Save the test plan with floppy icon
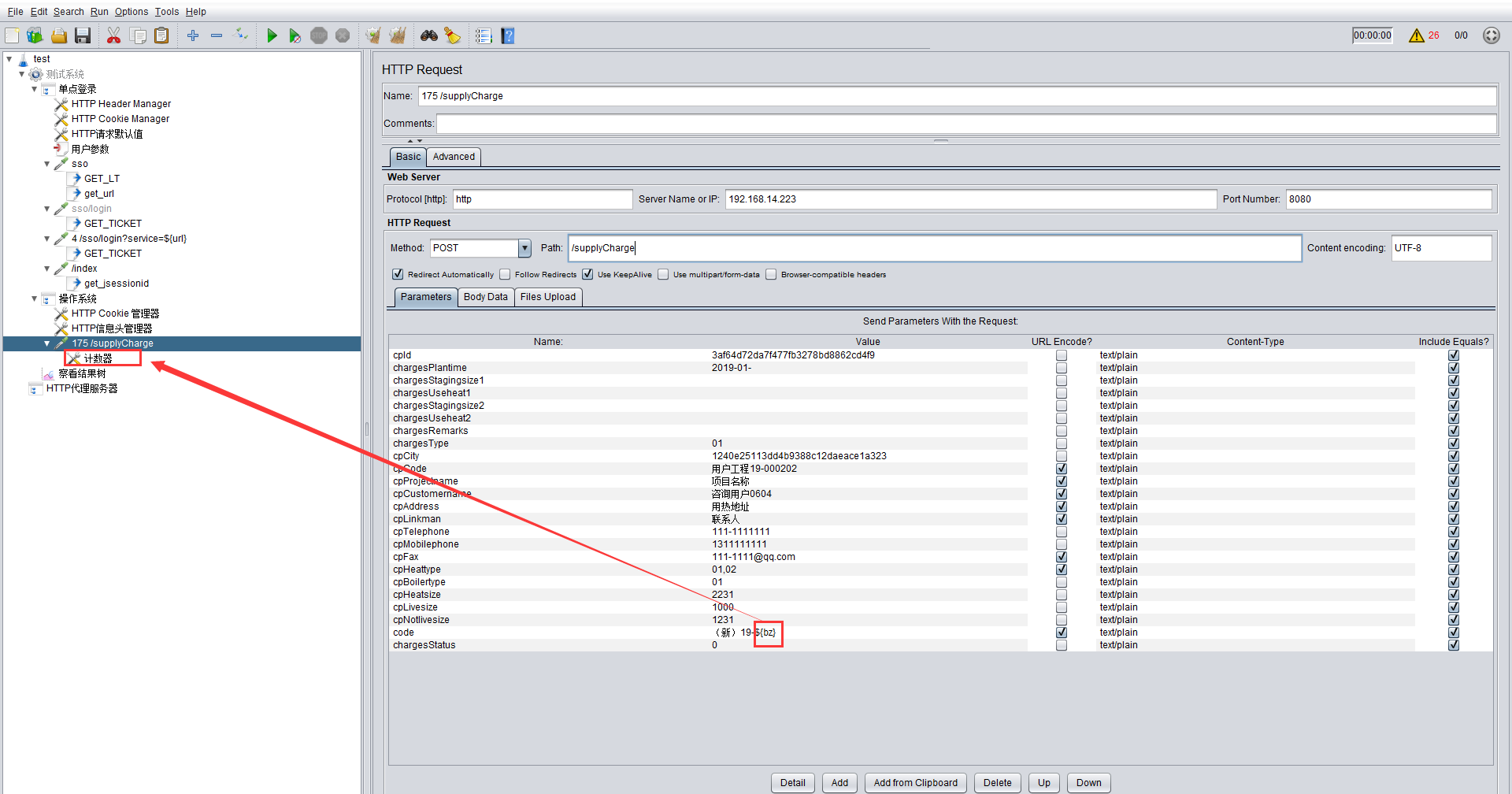Screen dimensions: 1512x794 [x=83, y=35]
